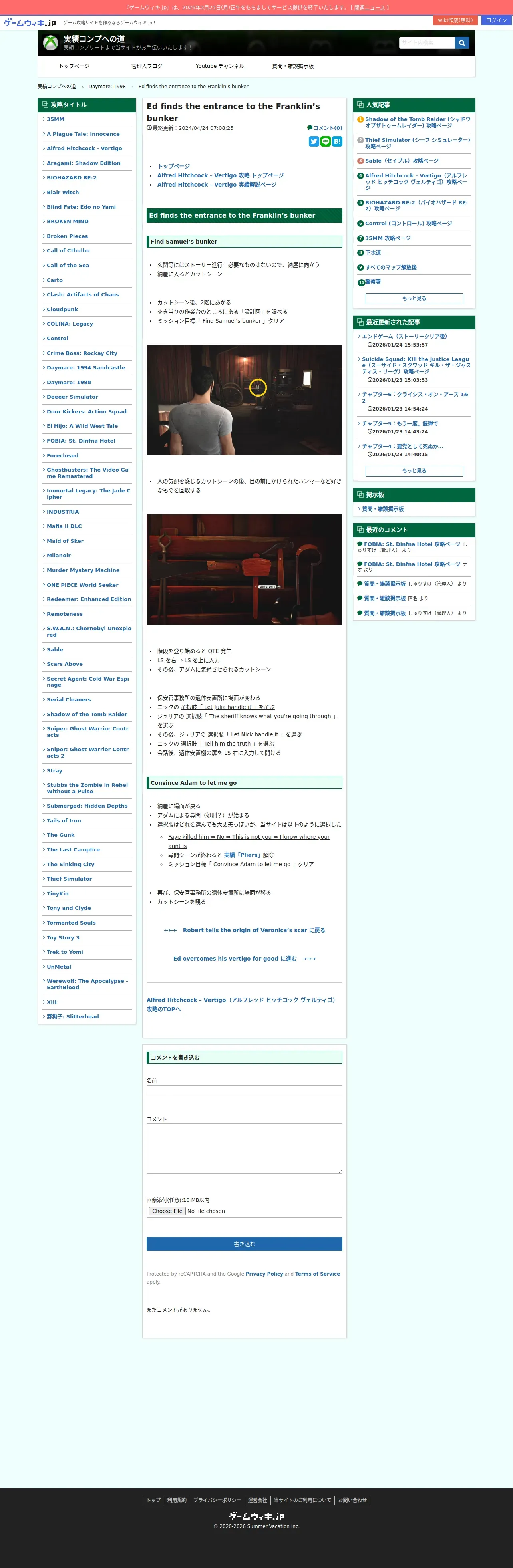Open the Youtube チャンネル navigation item

[219, 66]
